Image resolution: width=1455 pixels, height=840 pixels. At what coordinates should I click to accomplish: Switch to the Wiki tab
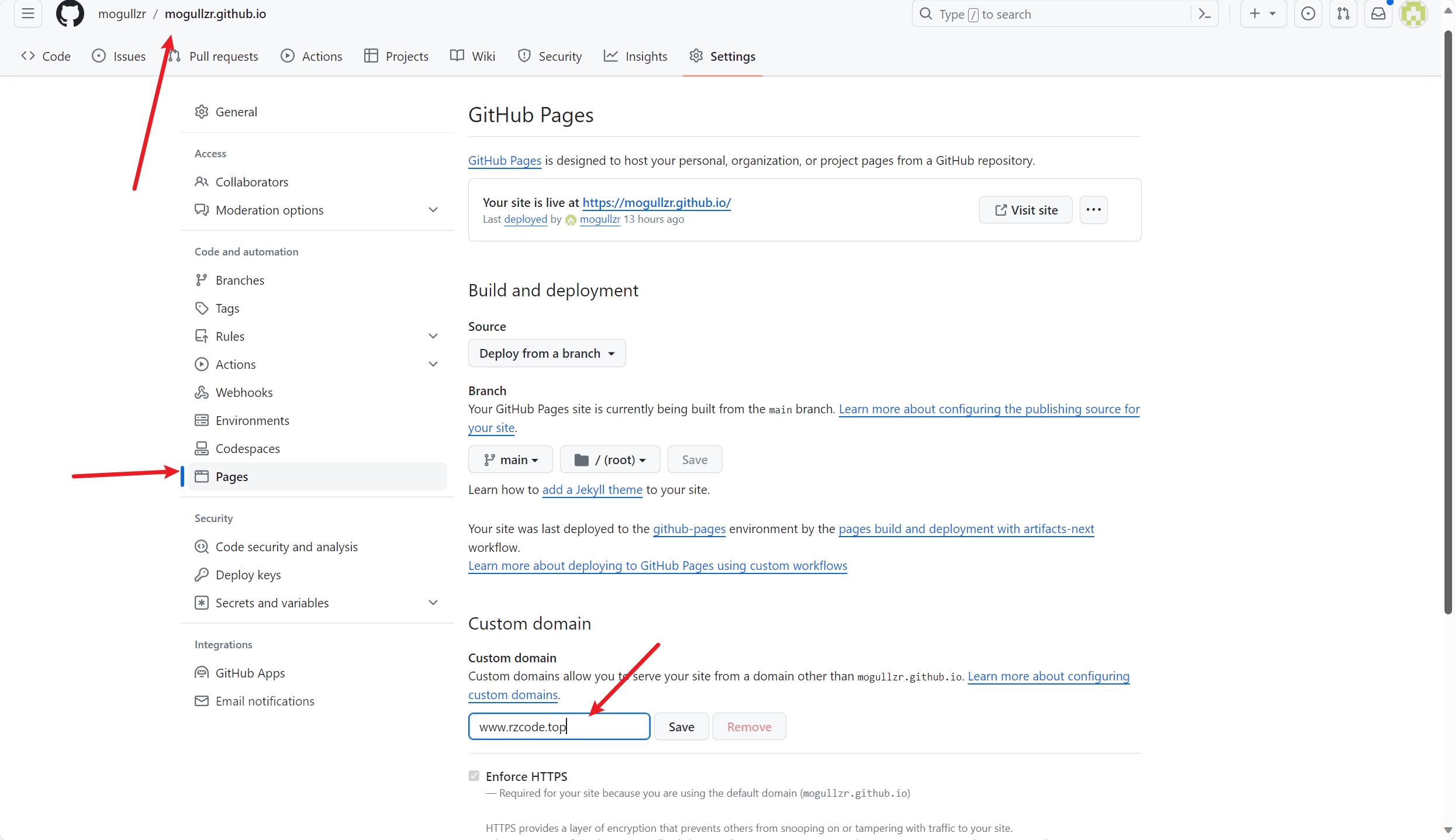pos(472,56)
